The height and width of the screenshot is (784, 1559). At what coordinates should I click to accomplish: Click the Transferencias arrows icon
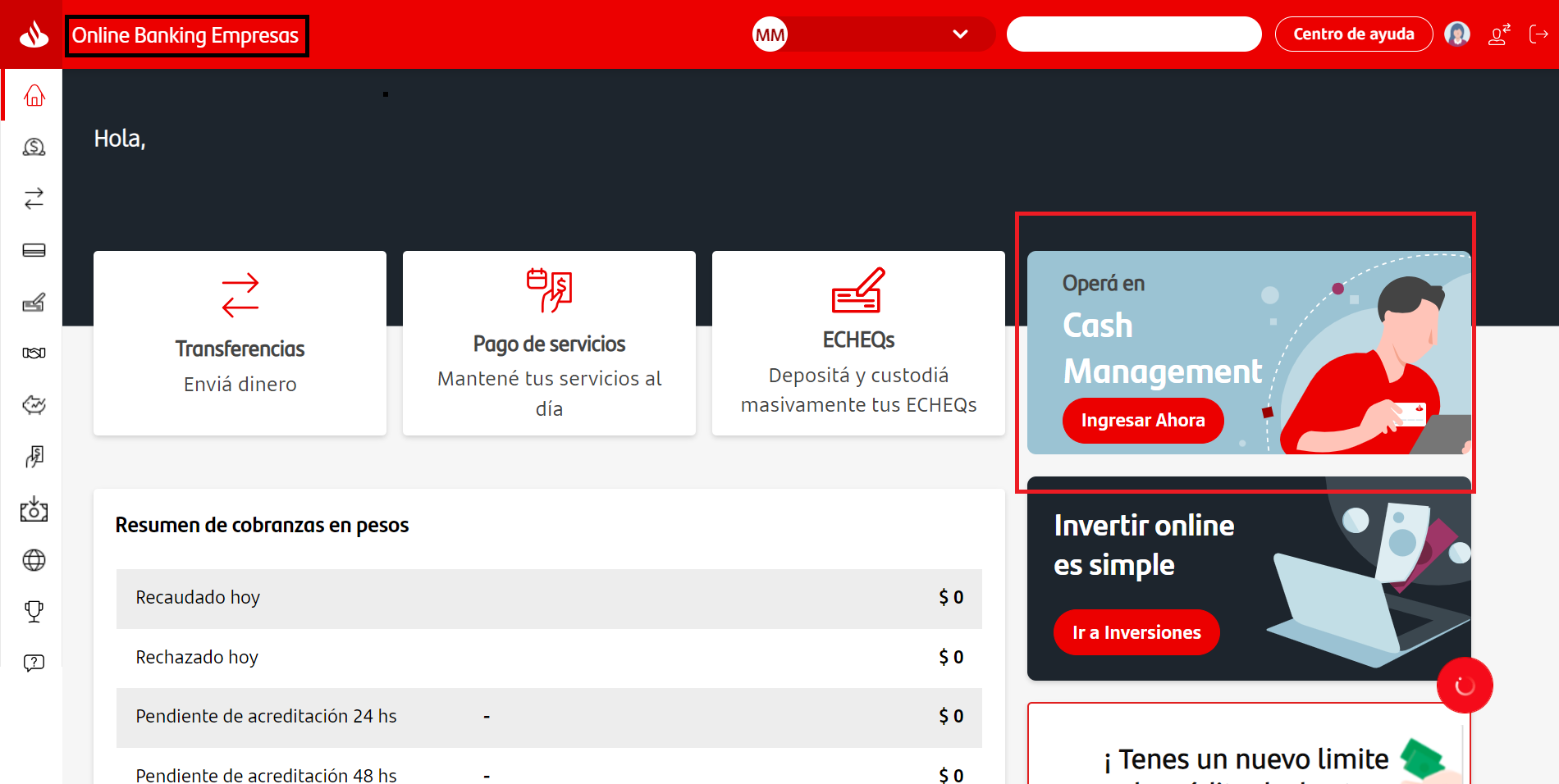(240, 295)
